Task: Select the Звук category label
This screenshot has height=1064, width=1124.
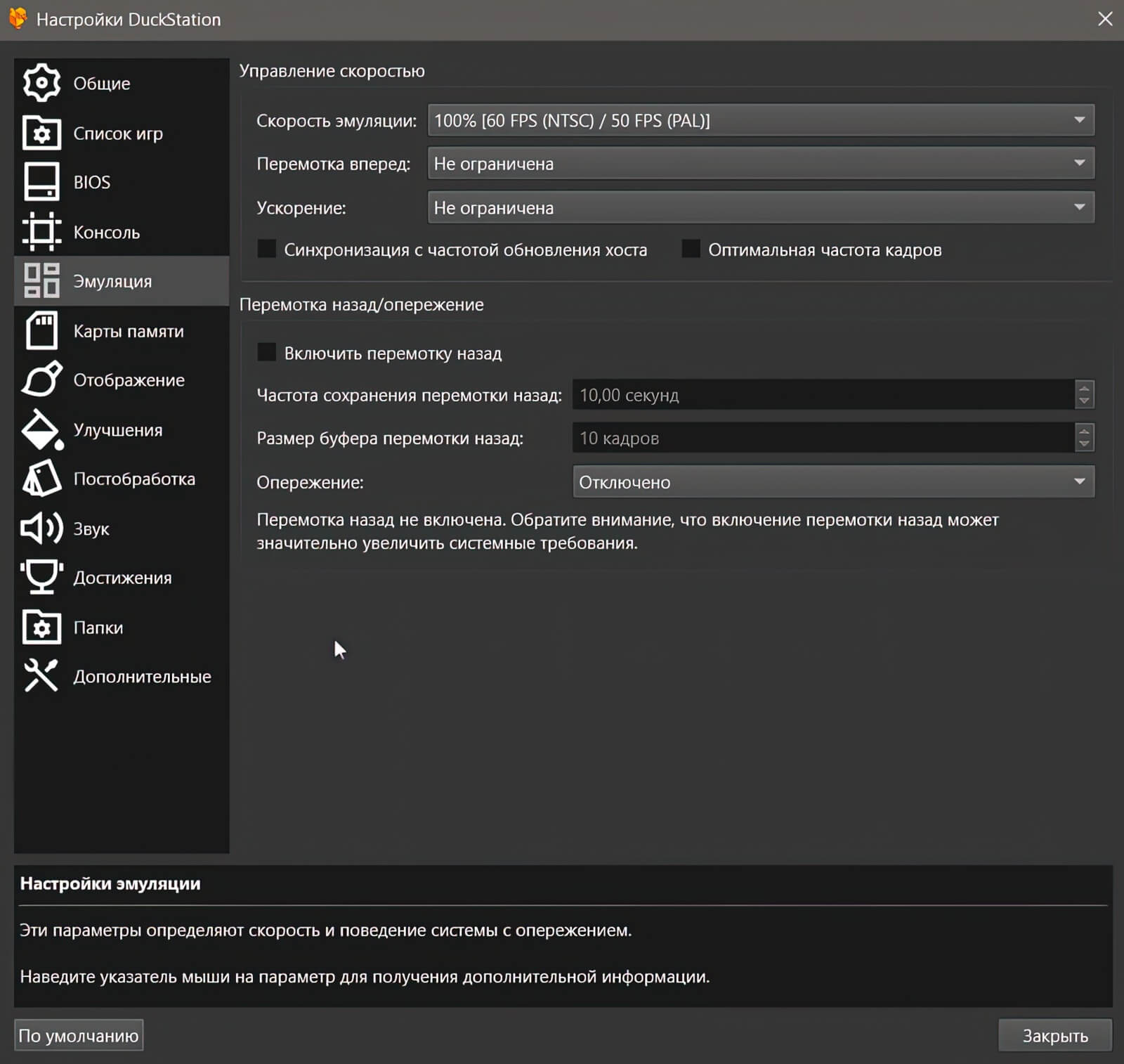Action: 91,529
